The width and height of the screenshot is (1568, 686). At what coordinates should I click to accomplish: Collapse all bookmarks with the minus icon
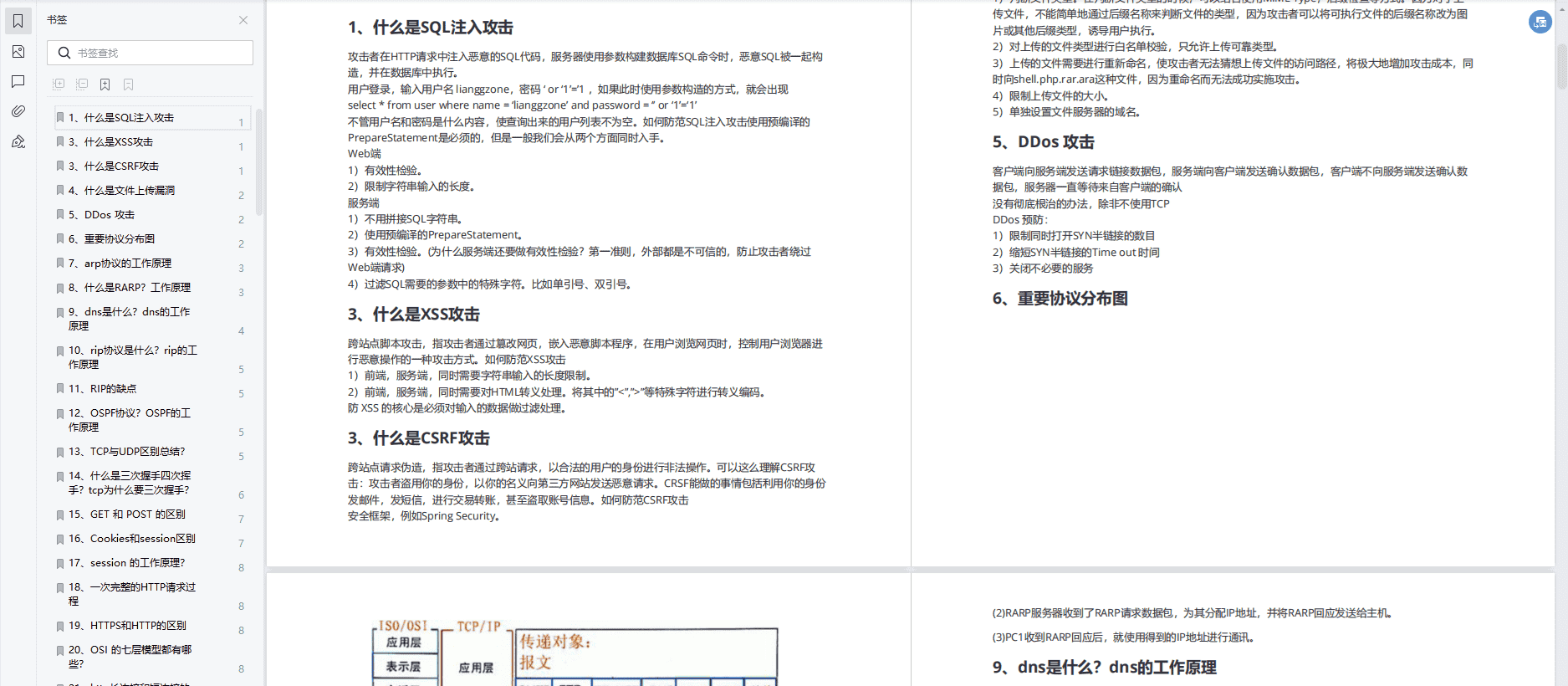(x=82, y=84)
